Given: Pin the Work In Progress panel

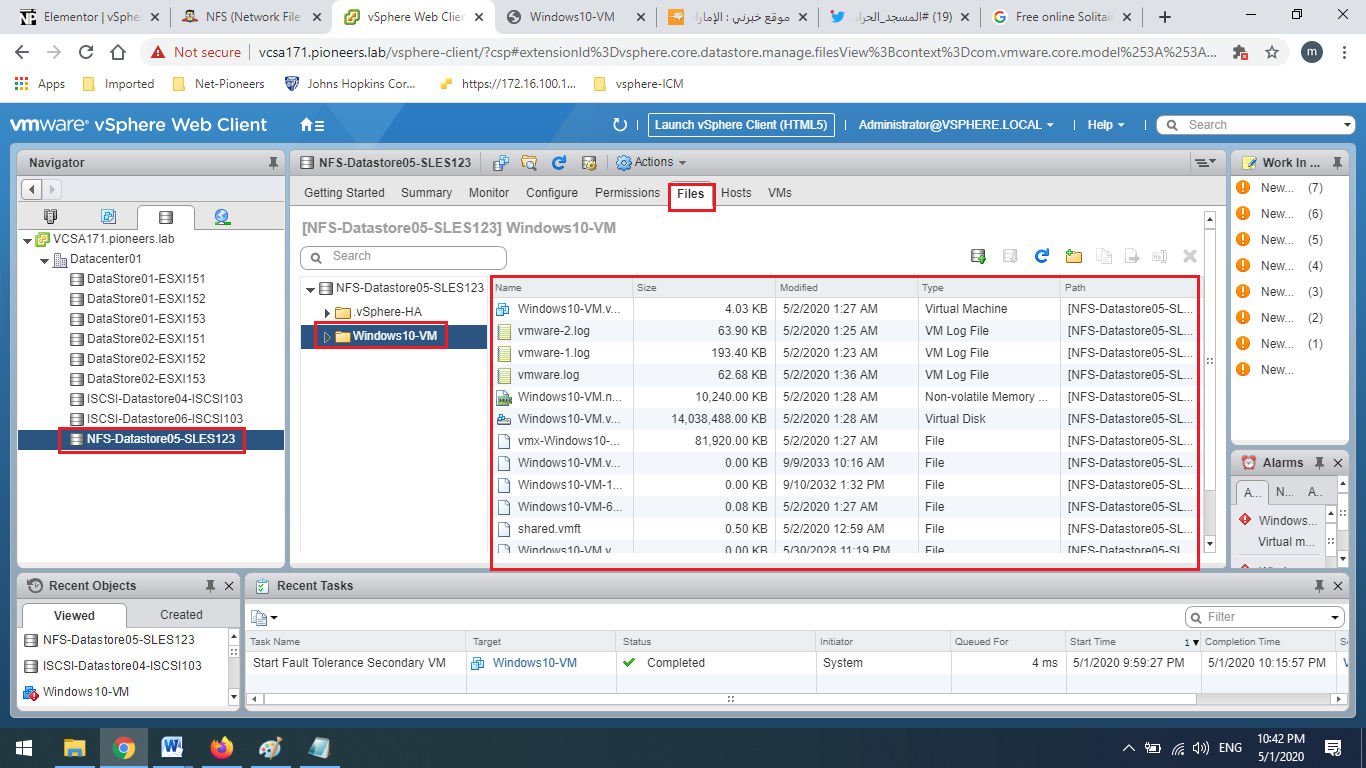Looking at the screenshot, I should point(1338,162).
